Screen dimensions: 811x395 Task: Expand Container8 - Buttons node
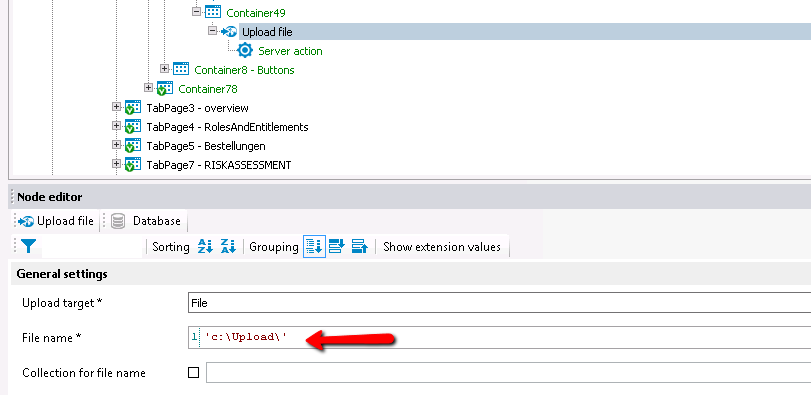tap(164, 68)
